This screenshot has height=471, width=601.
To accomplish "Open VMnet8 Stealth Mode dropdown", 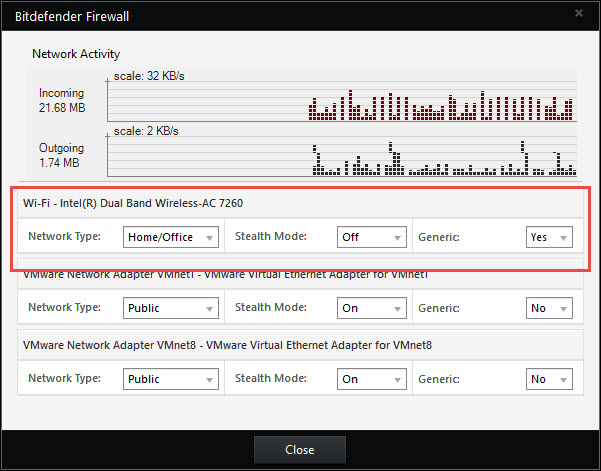I will [x=372, y=379].
